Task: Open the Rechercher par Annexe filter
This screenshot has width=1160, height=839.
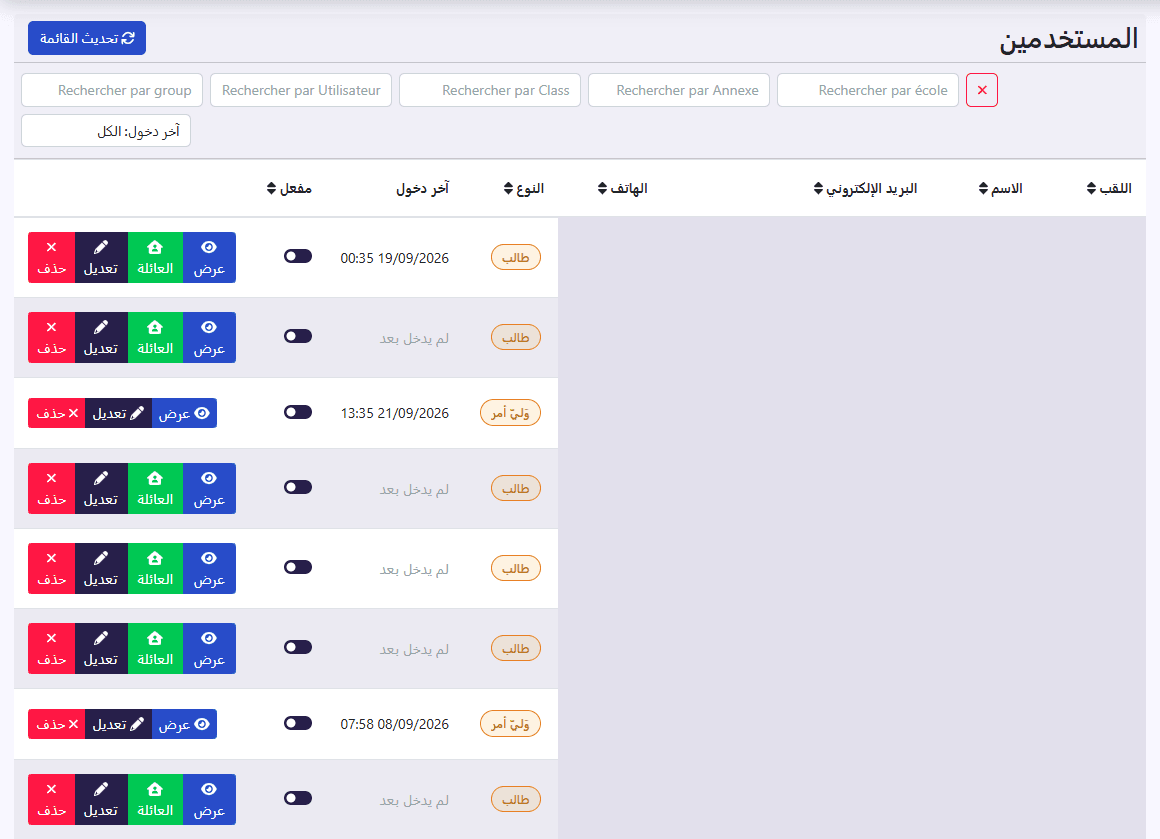Action: 679,90
